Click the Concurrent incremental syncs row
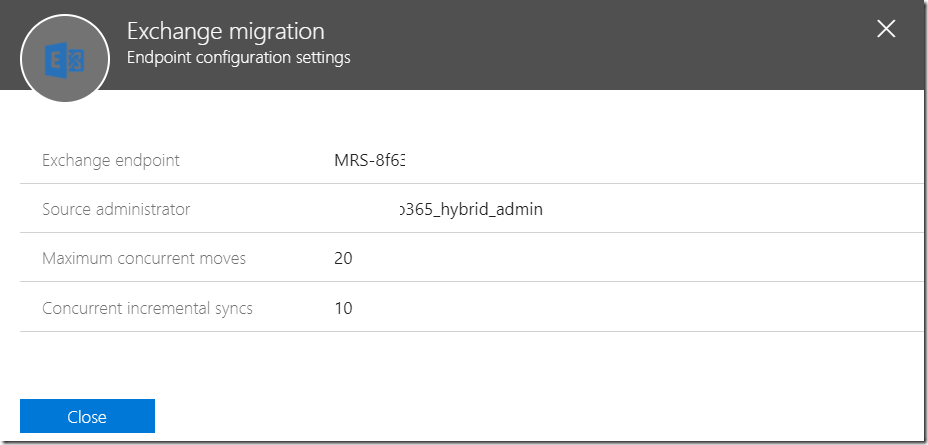The height and width of the screenshot is (445, 928). (472, 308)
